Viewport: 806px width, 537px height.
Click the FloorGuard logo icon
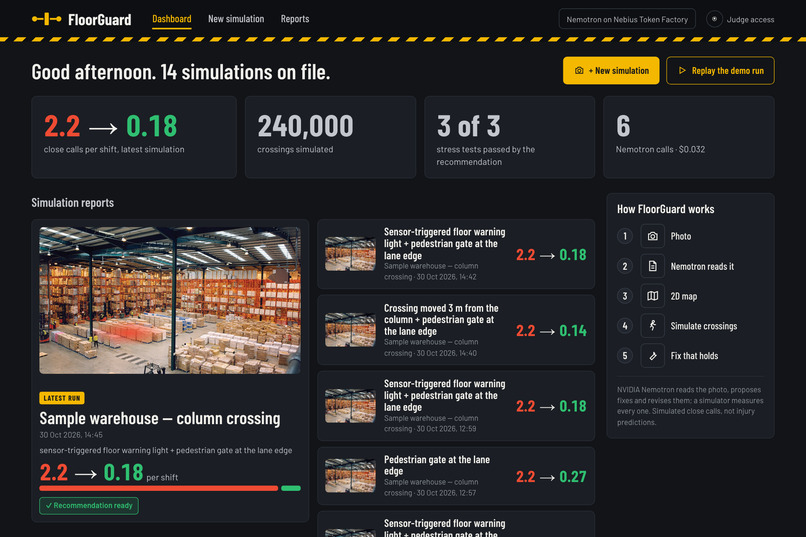[46, 19]
